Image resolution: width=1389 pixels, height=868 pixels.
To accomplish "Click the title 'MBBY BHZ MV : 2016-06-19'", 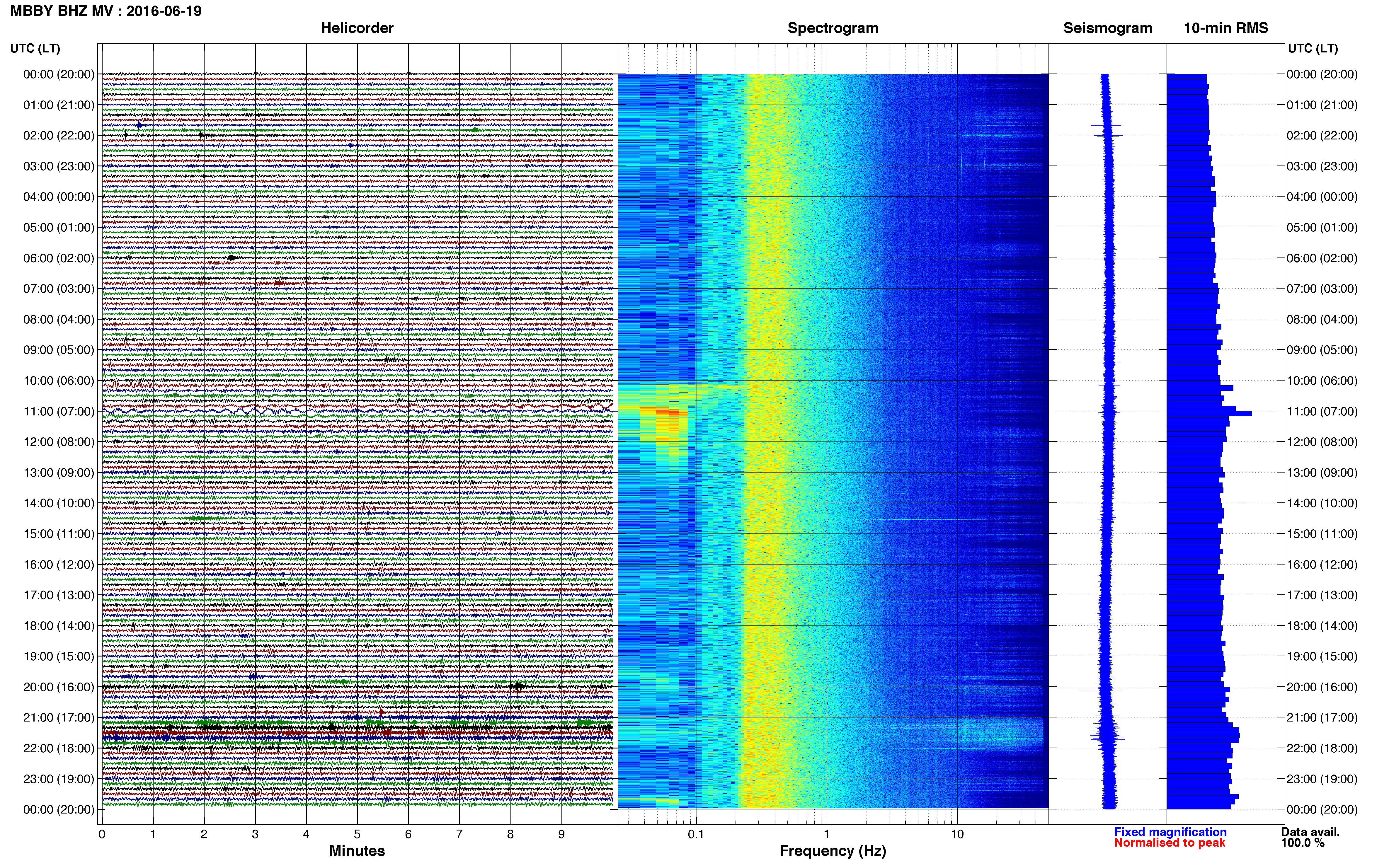I will [x=106, y=11].
